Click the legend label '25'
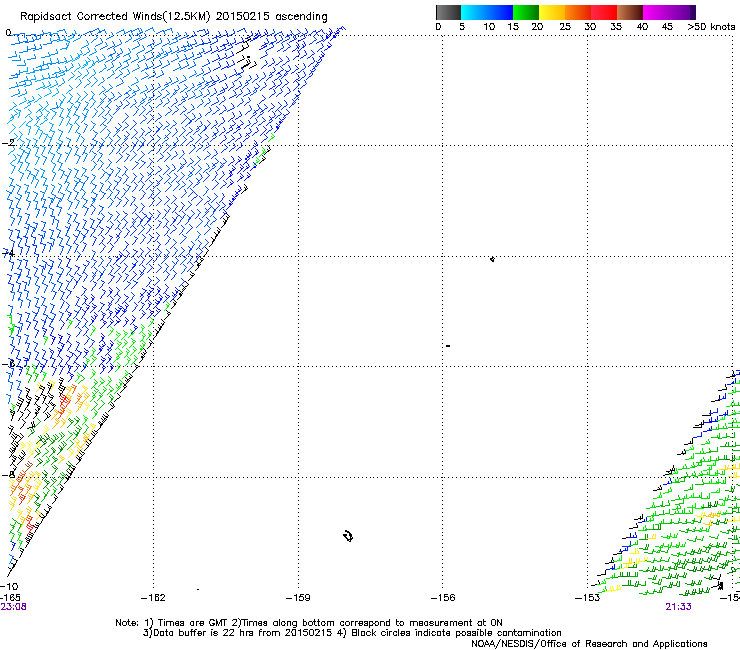 (565, 27)
